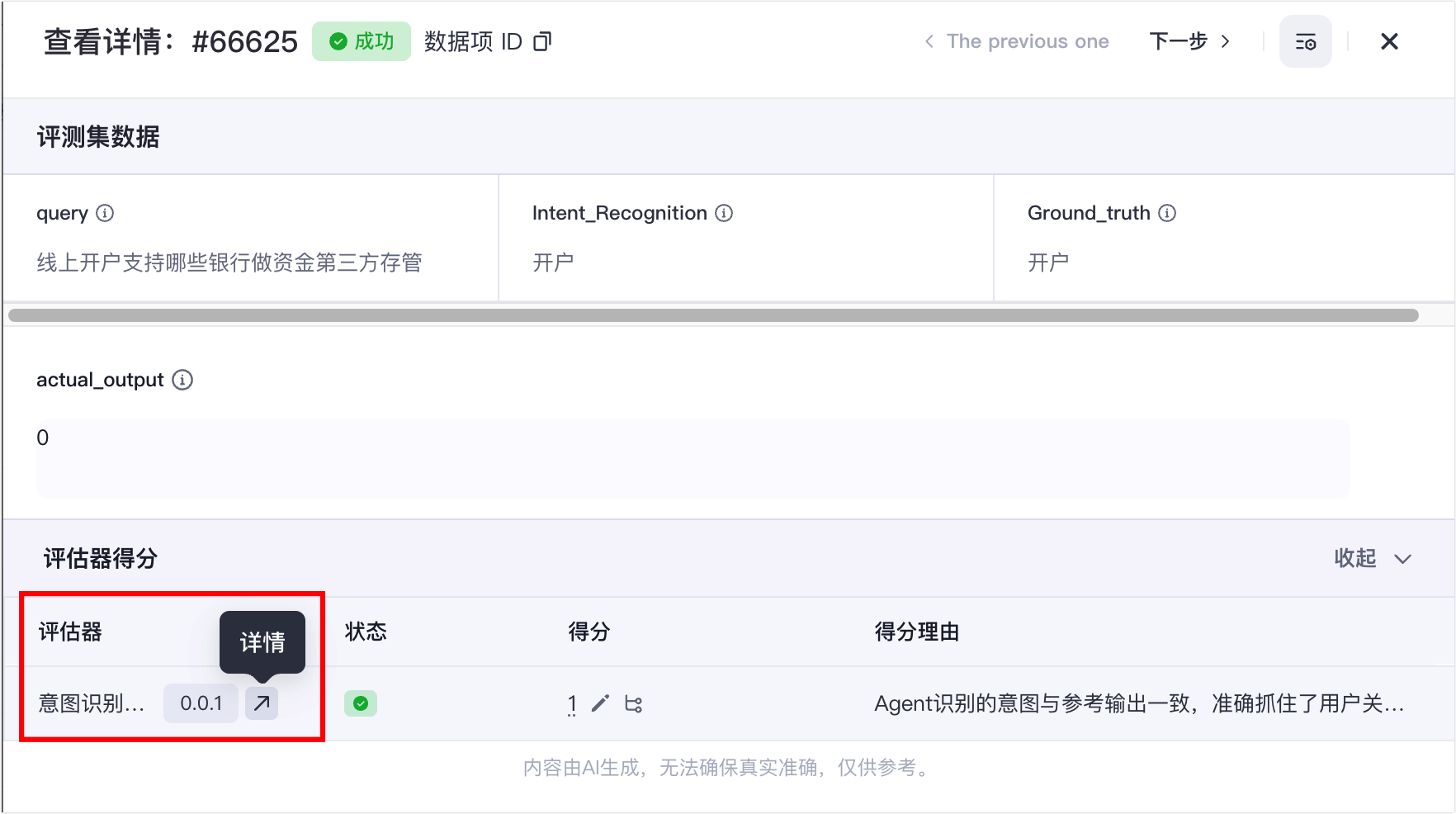The height and width of the screenshot is (814, 1456).
Task: Open the evaluator details arrow icon
Action: click(262, 703)
